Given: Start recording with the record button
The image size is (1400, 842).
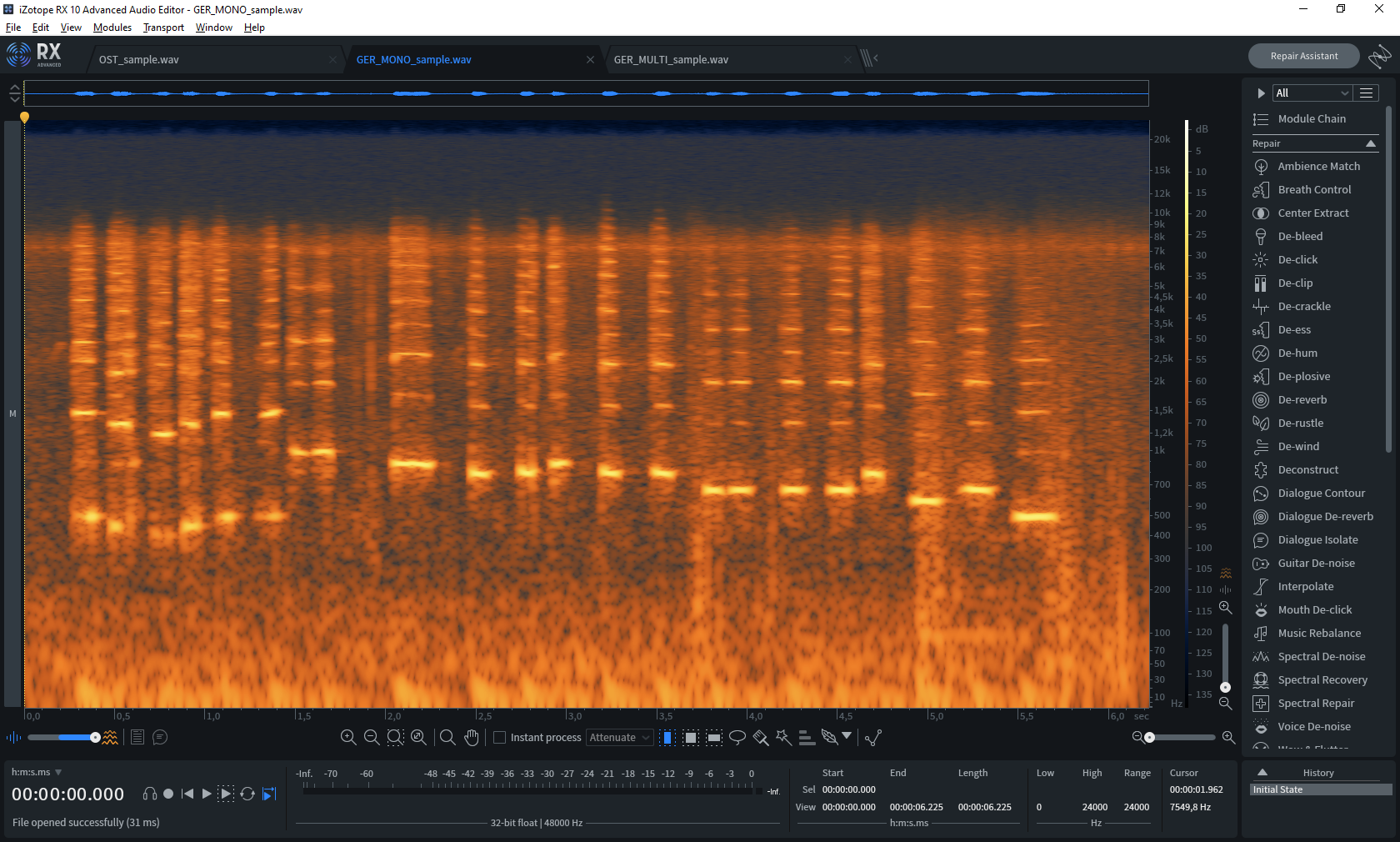Looking at the screenshot, I should (168, 794).
